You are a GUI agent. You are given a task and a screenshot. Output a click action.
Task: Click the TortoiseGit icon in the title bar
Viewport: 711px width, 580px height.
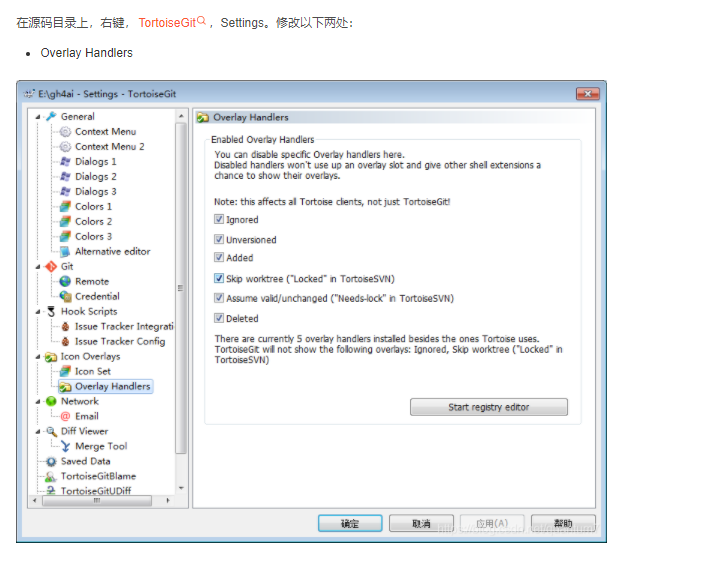click(29, 94)
